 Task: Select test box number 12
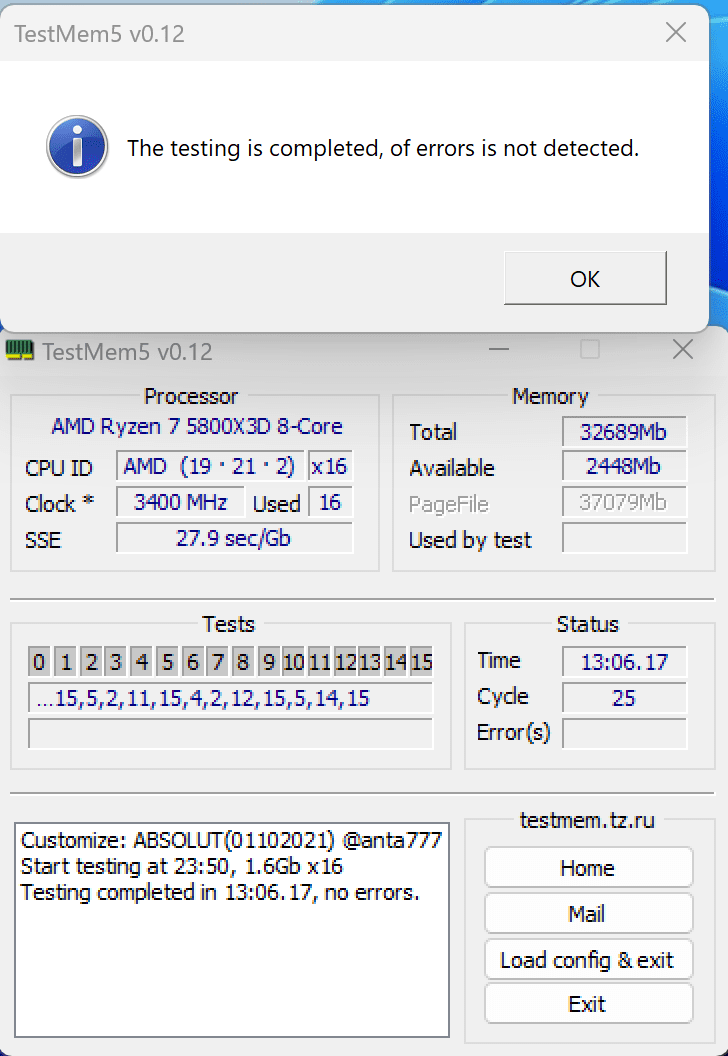coord(345,662)
